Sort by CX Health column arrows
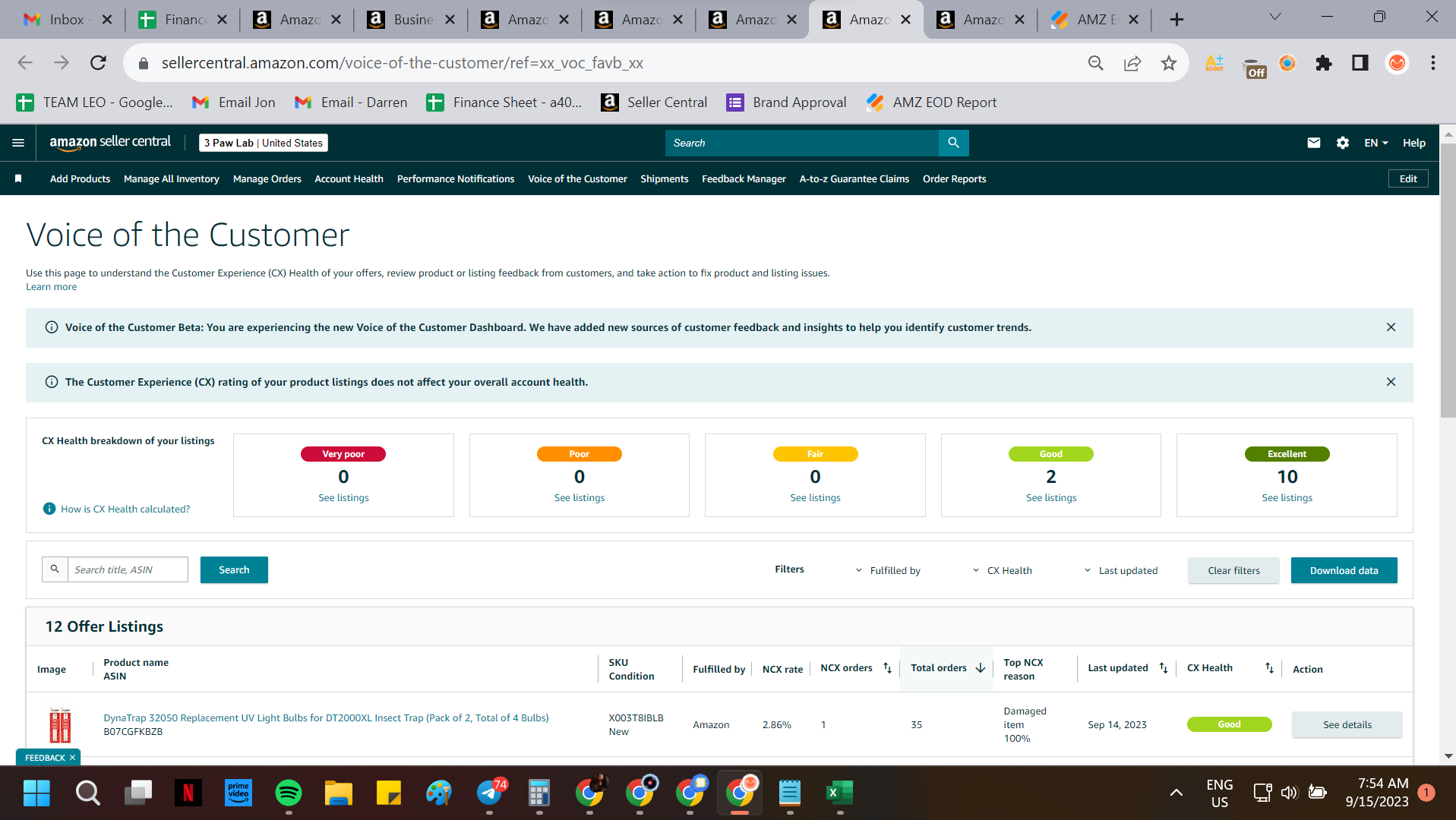 [x=1269, y=668]
